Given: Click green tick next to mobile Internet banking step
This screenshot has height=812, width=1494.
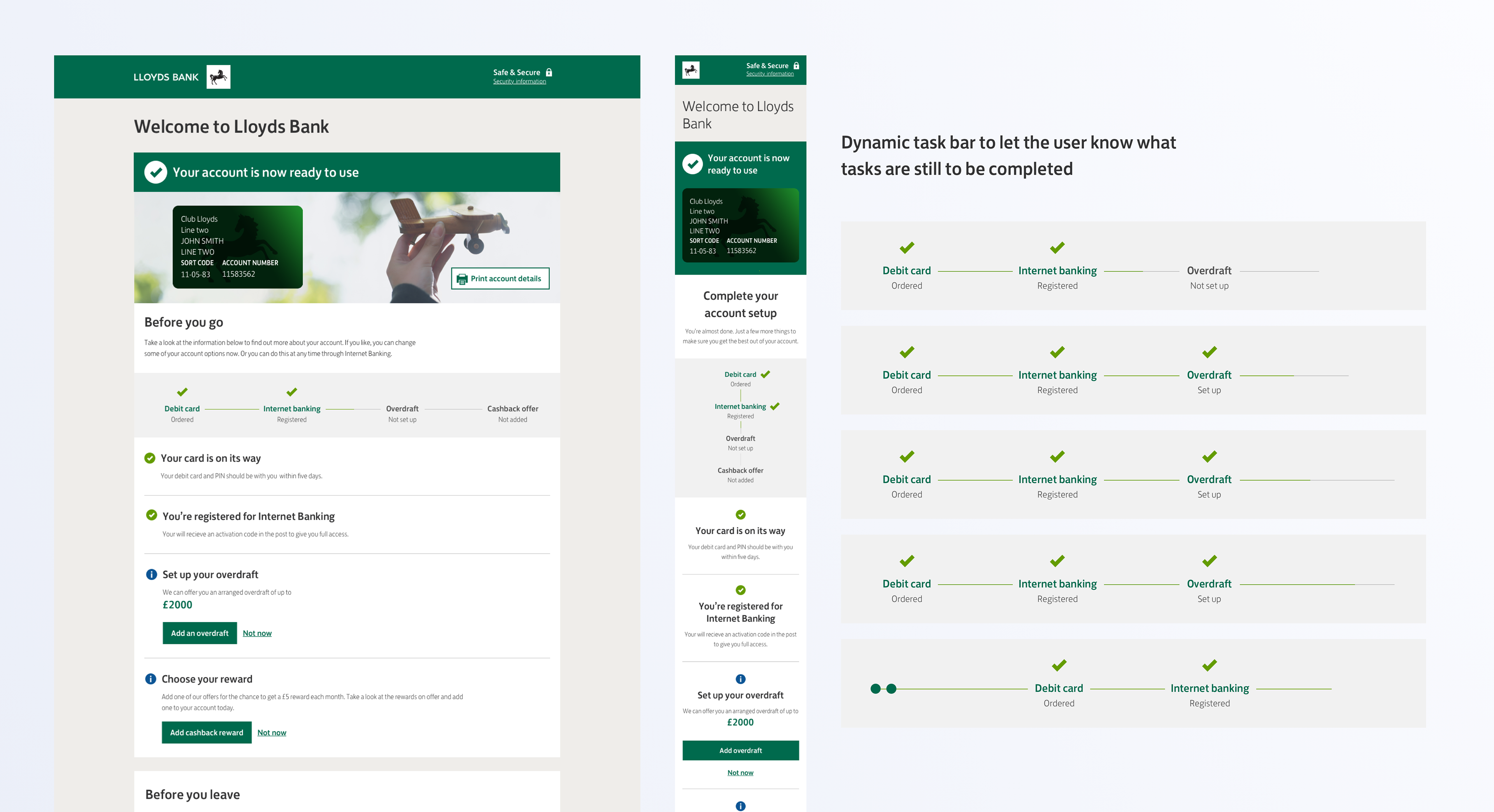Looking at the screenshot, I should (775, 406).
